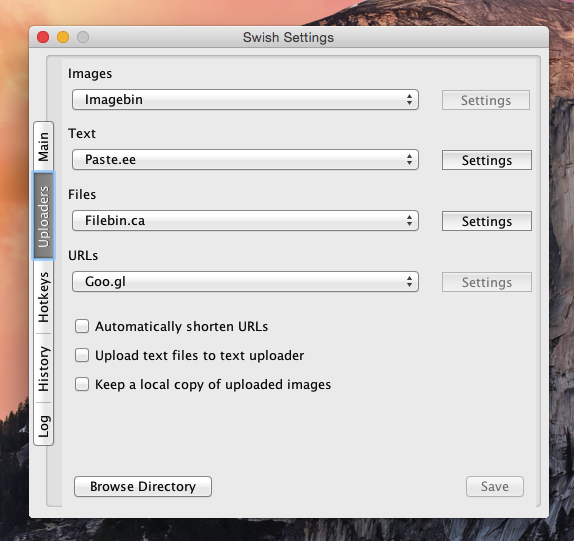Open the History tab
574x541 pixels.
click(44, 369)
